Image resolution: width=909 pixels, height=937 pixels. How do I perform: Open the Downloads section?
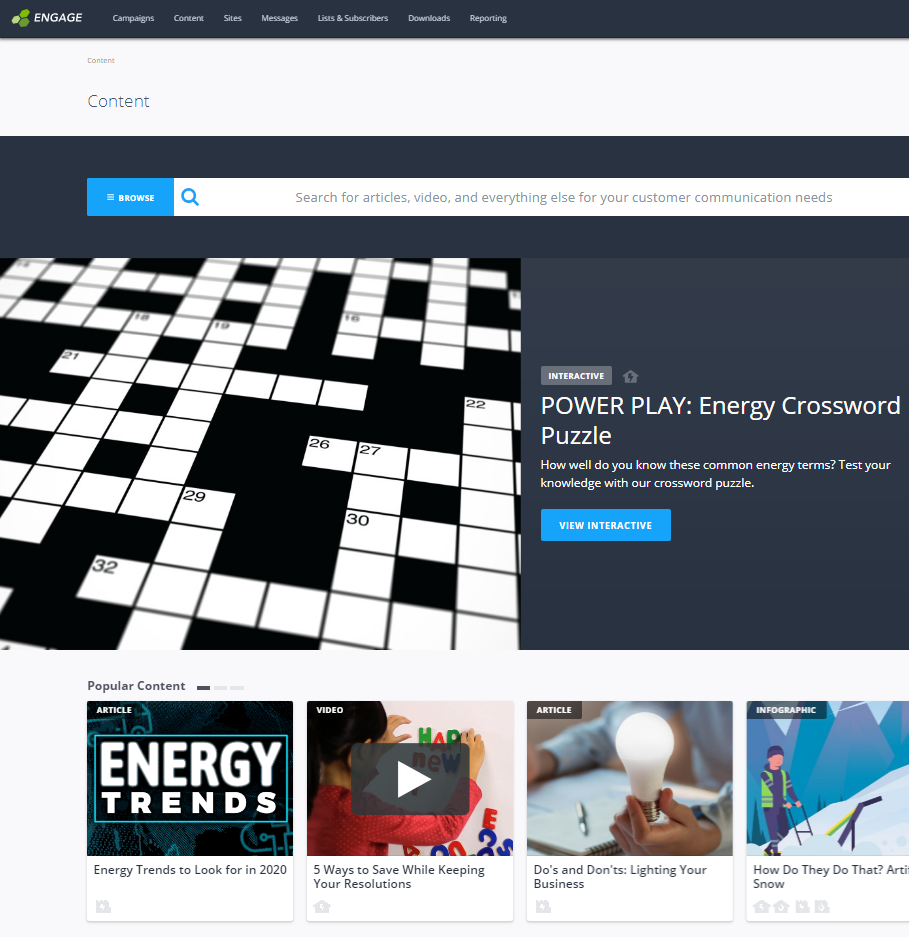tap(428, 17)
